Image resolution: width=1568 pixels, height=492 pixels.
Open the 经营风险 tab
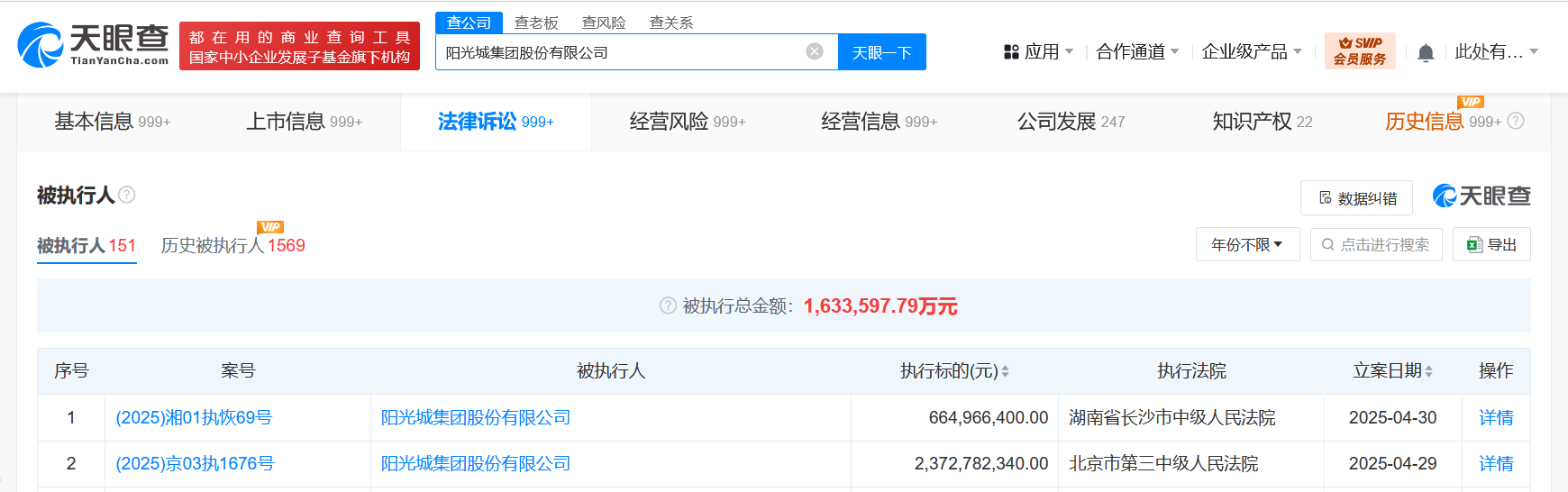coord(688,122)
